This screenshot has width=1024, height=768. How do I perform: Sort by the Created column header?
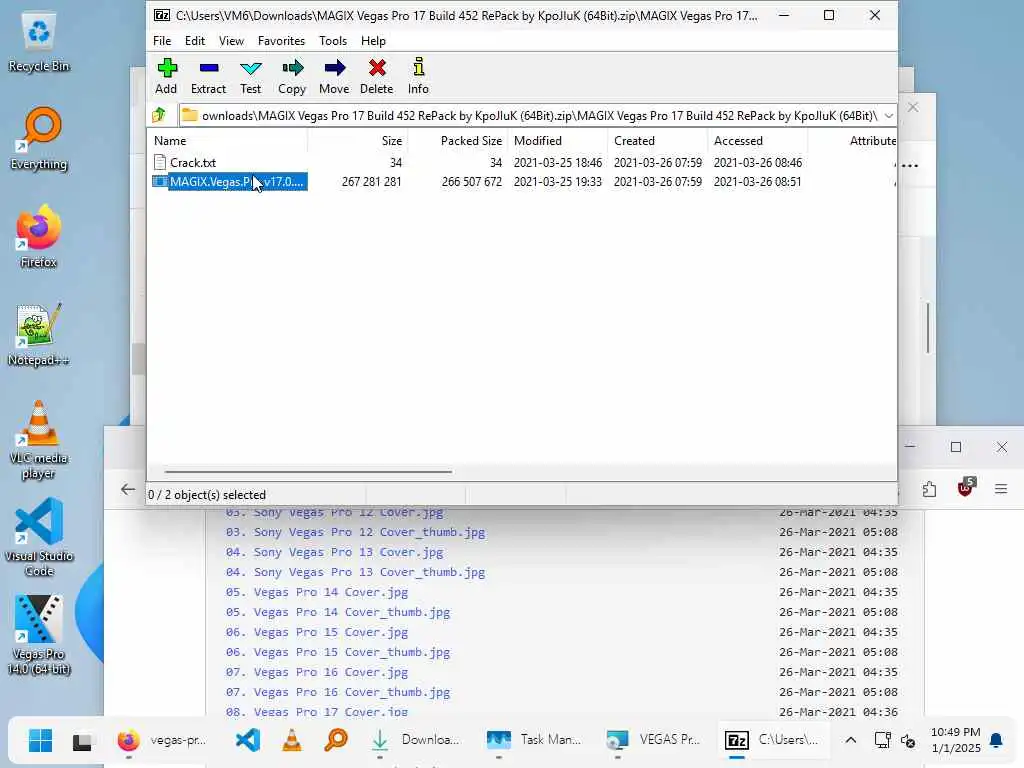(658, 140)
